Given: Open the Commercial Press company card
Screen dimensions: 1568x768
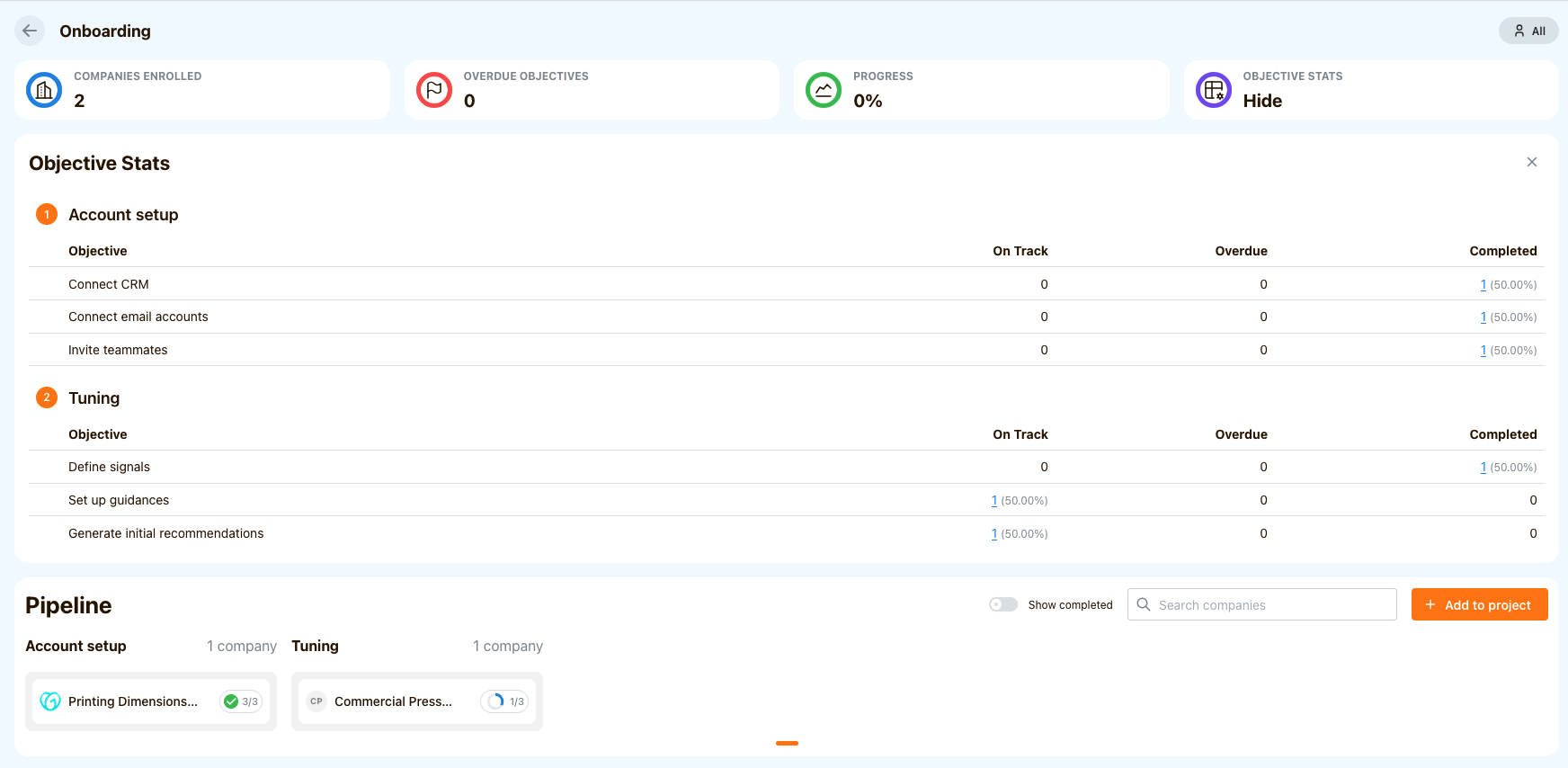Looking at the screenshot, I should (x=393, y=701).
